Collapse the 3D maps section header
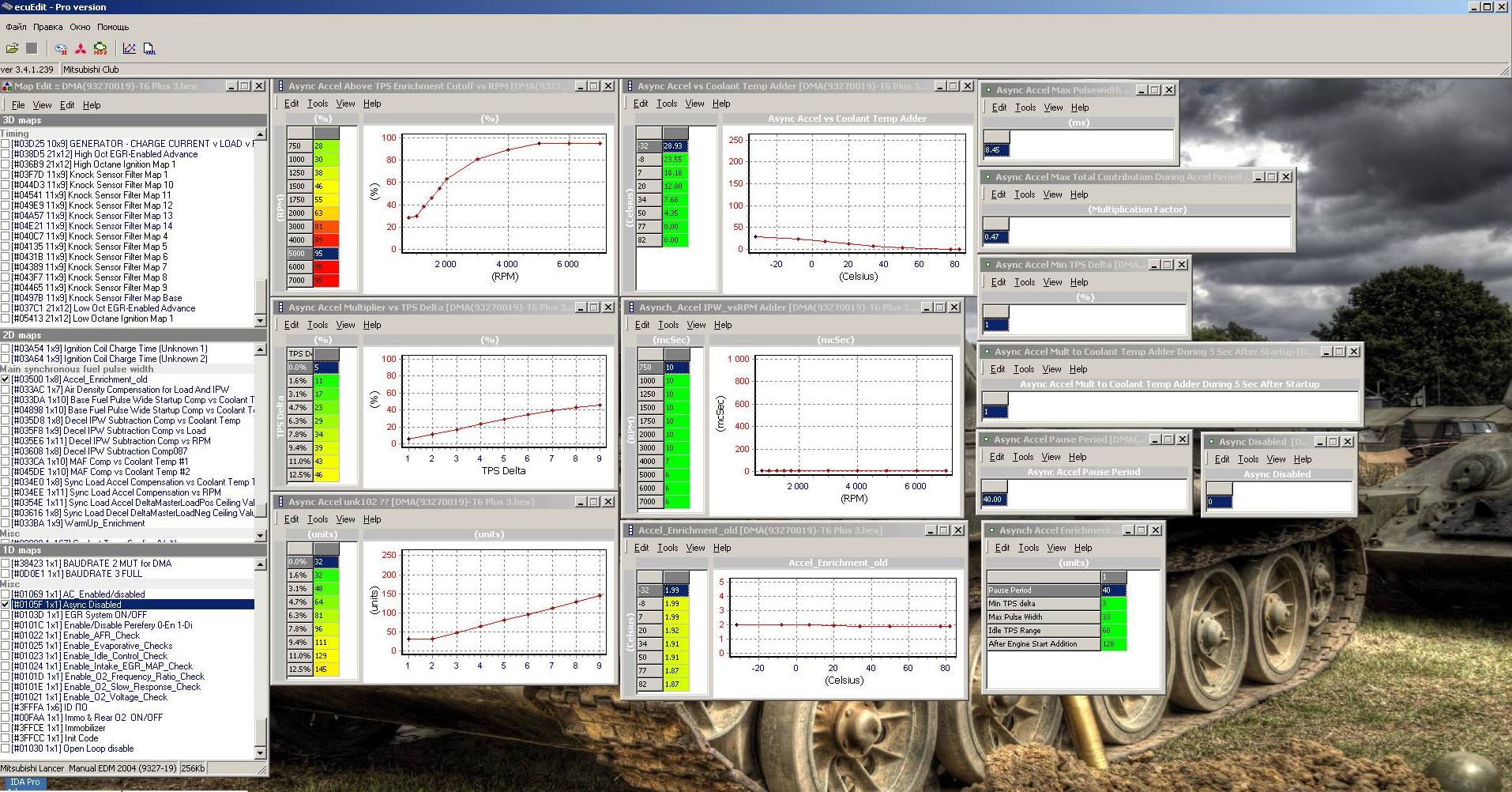 pos(22,120)
